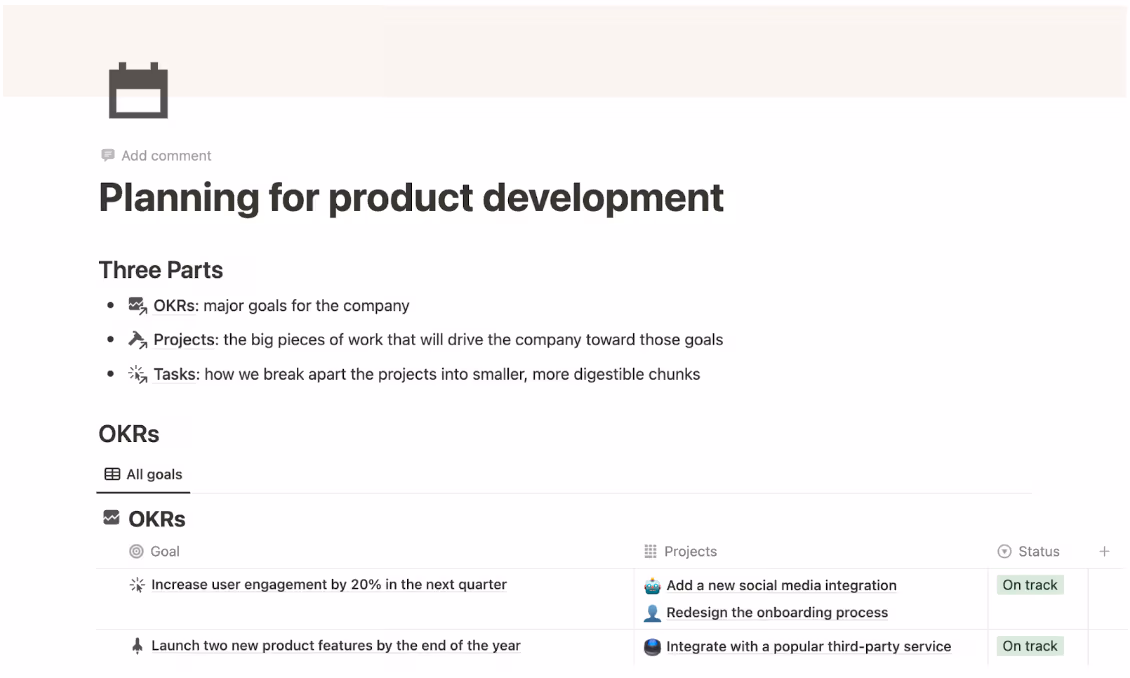
Task: Click the sparkle icon beside the user engagement goal
Action: coord(137,584)
